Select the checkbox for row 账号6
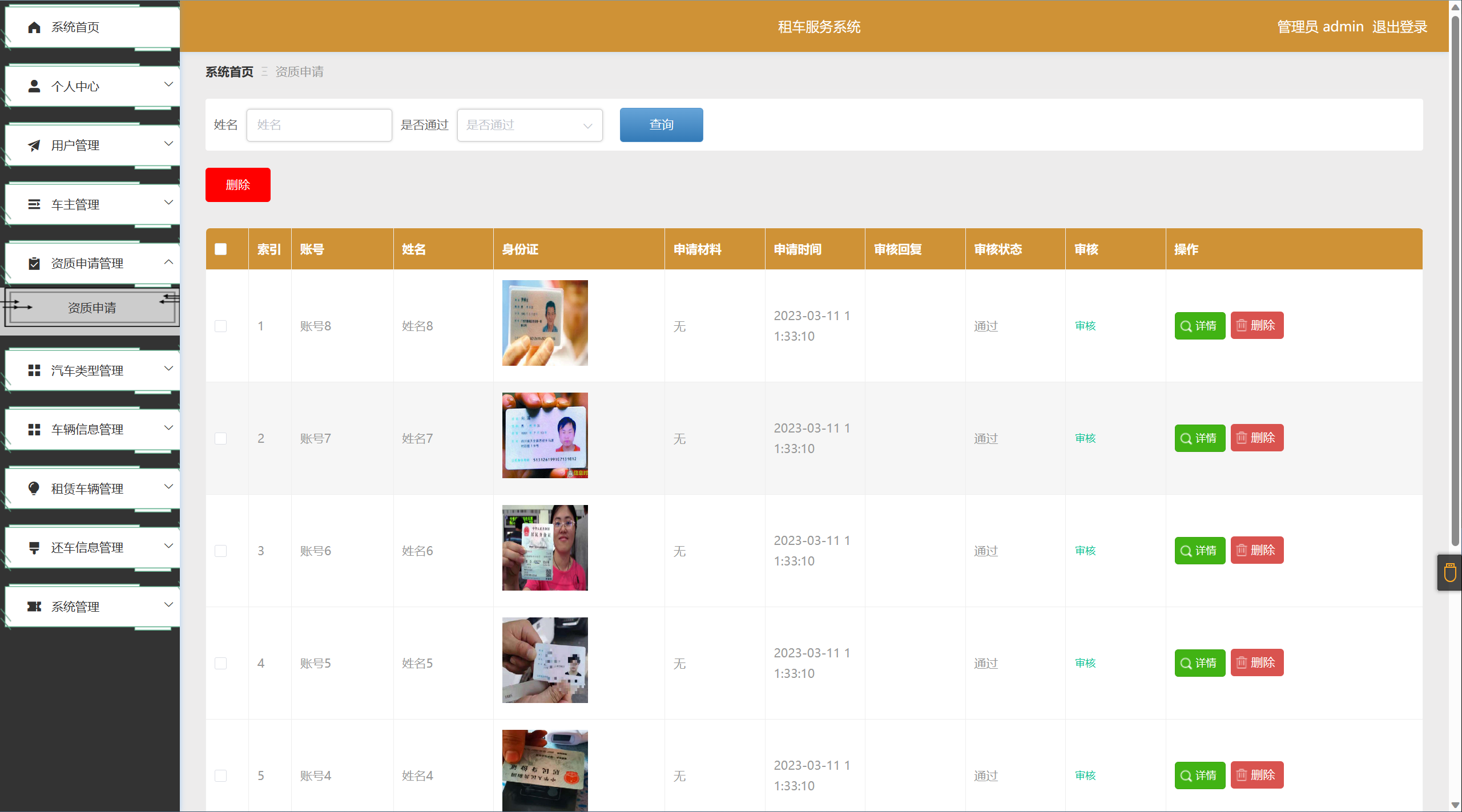The image size is (1462, 812). pos(221,551)
